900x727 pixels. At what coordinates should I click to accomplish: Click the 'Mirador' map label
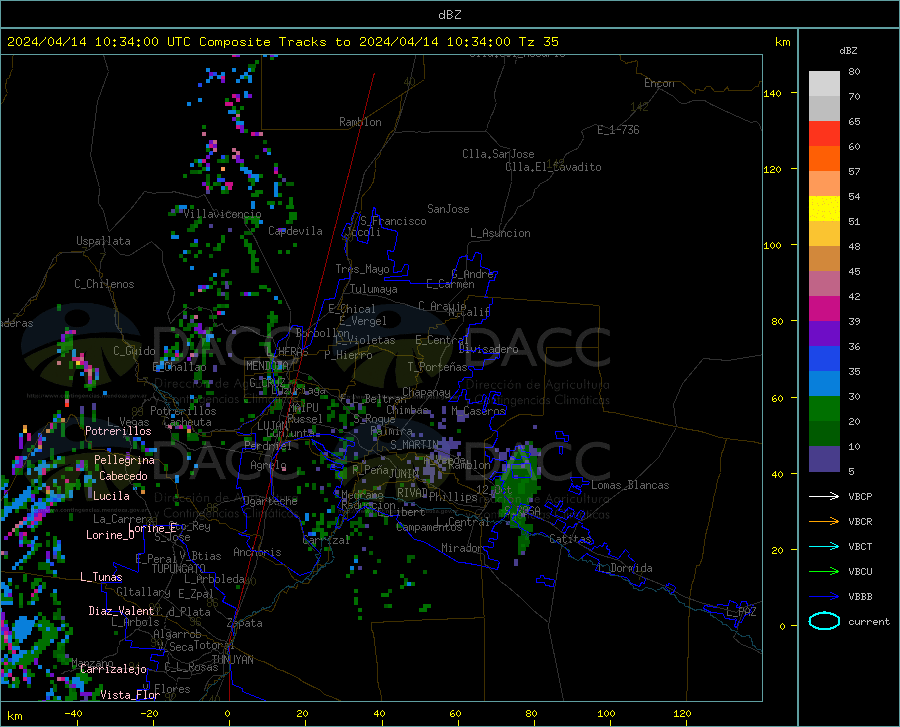(x=461, y=548)
